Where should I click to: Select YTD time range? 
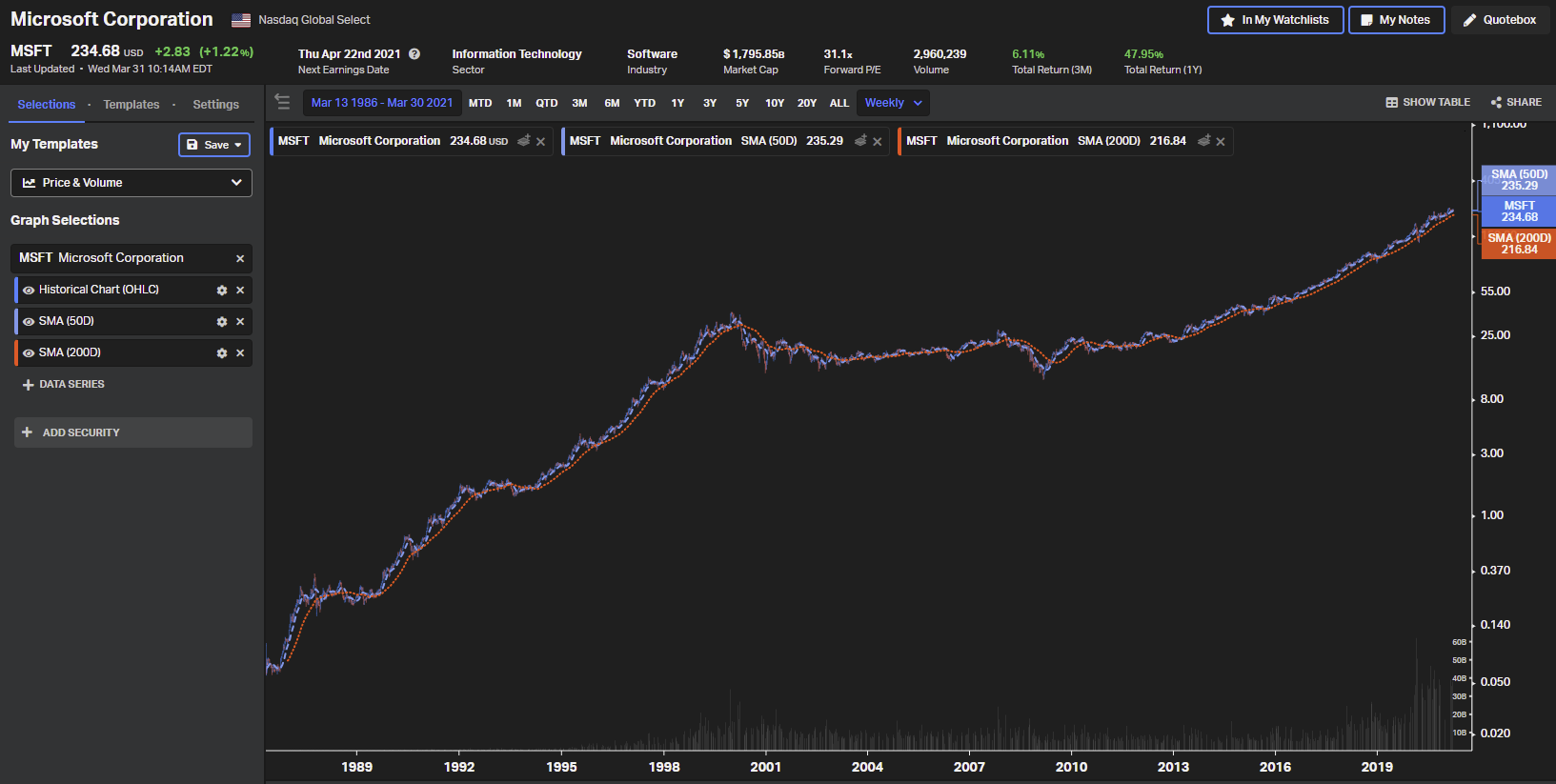pyautogui.click(x=645, y=103)
